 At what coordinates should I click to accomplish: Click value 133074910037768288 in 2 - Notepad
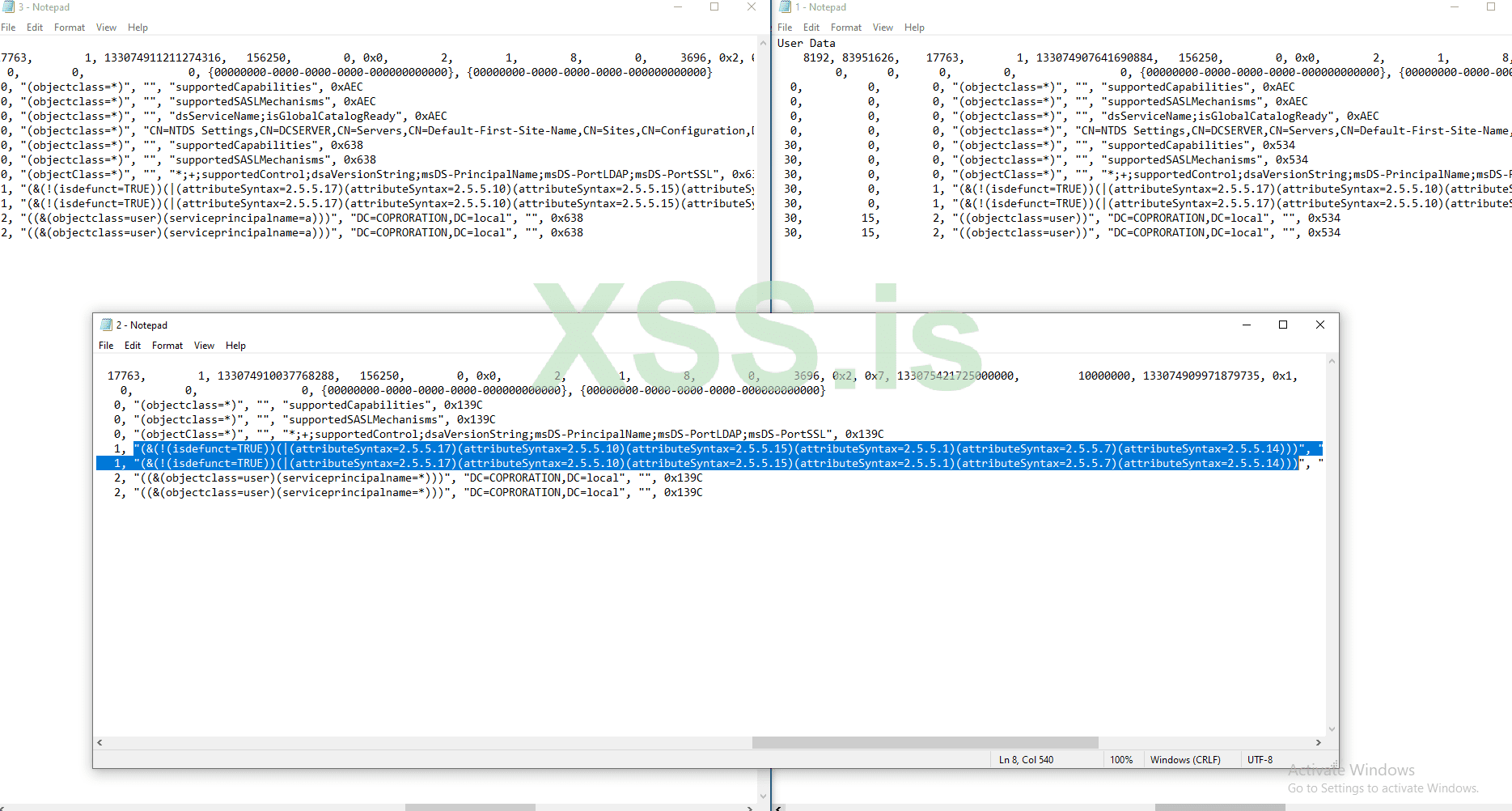(276, 376)
